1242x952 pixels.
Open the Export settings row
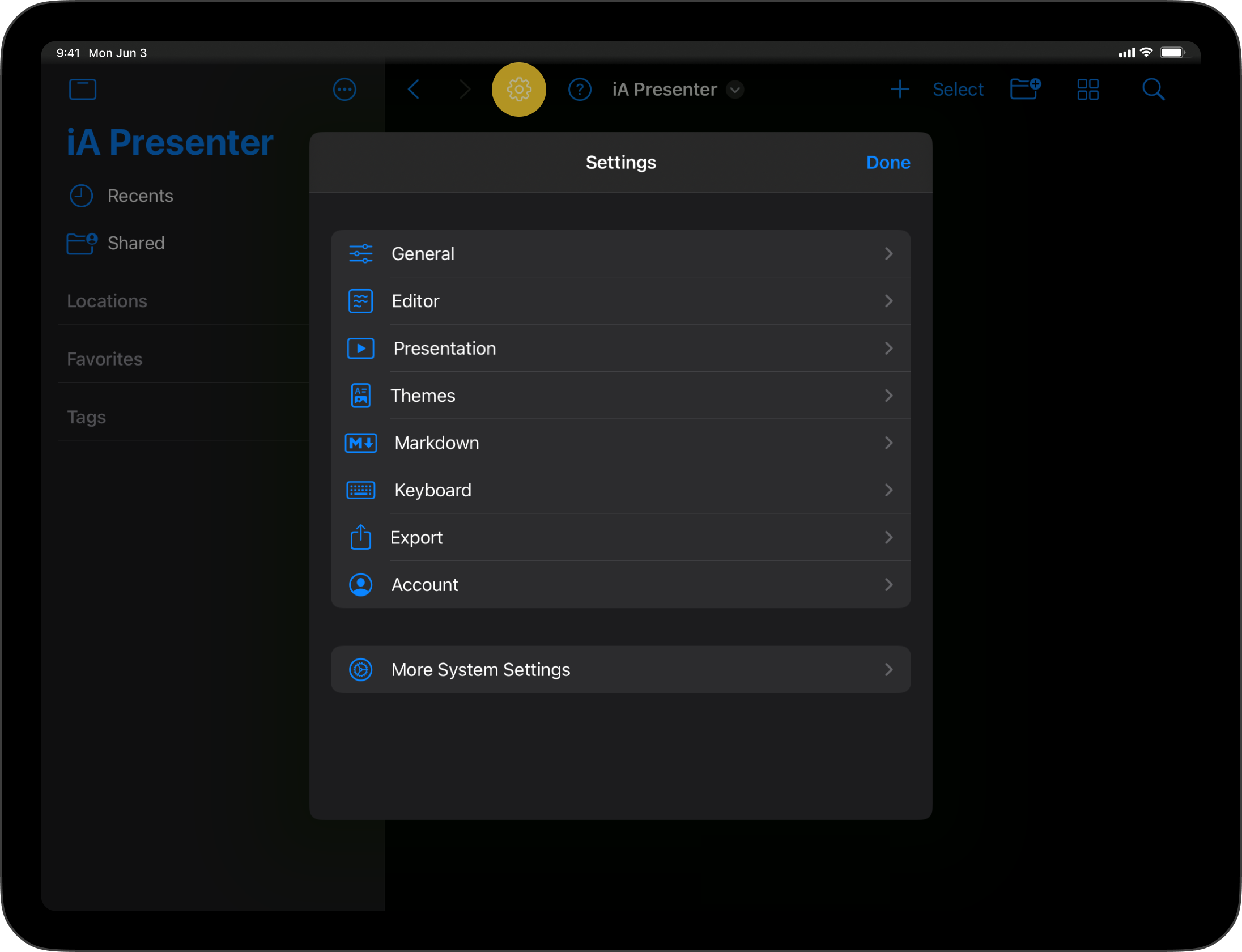(x=621, y=537)
